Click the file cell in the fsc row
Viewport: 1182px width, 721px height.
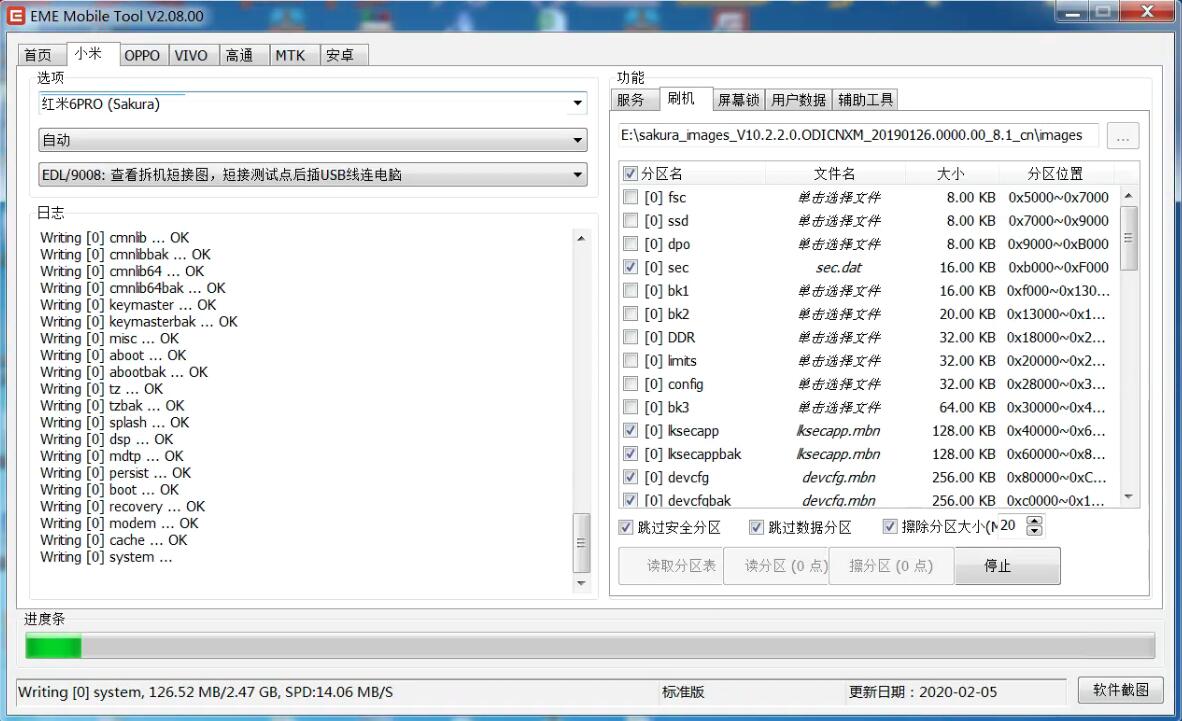point(838,197)
